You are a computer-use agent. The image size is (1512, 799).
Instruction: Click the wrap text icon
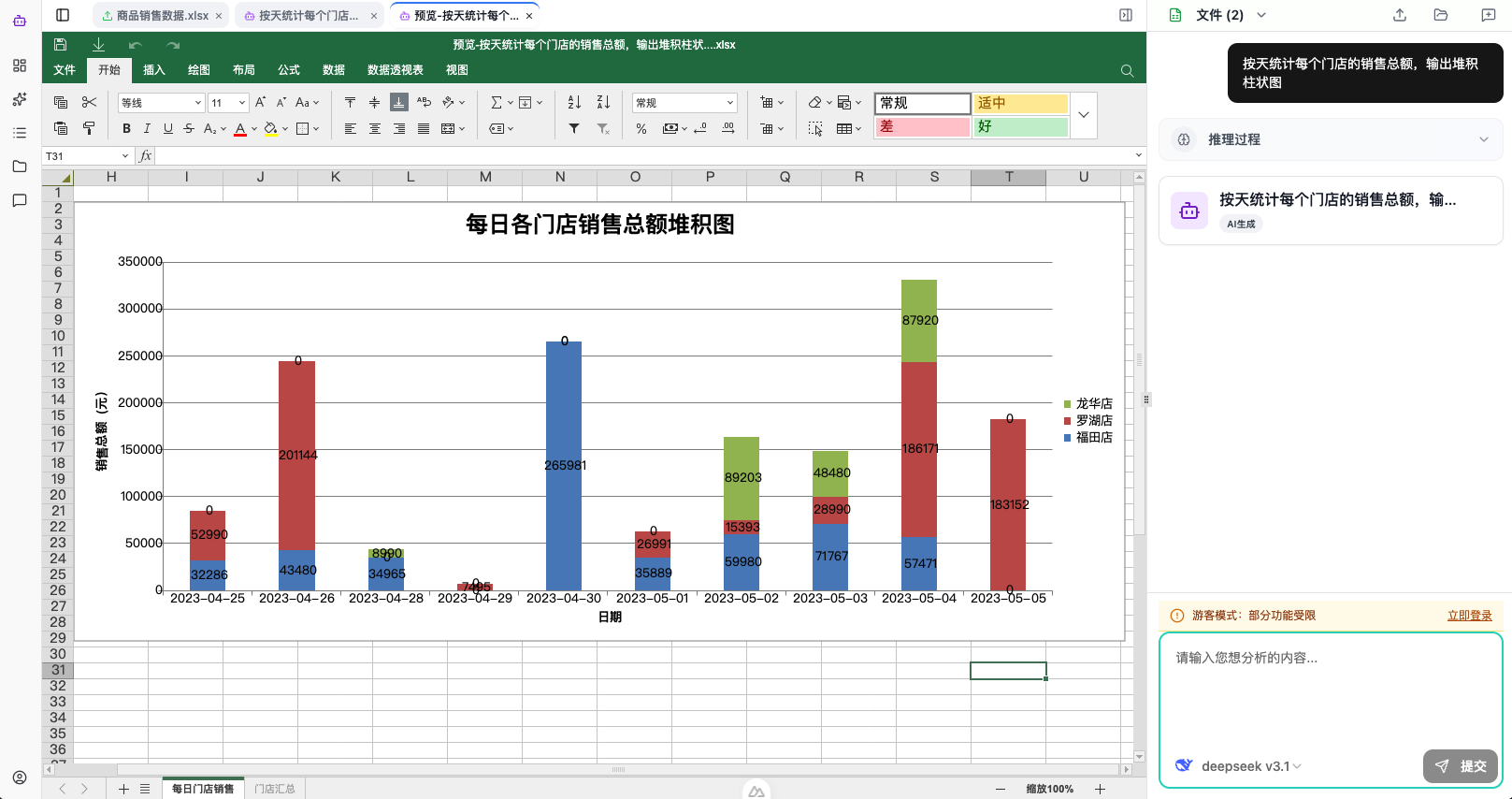[x=424, y=102]
